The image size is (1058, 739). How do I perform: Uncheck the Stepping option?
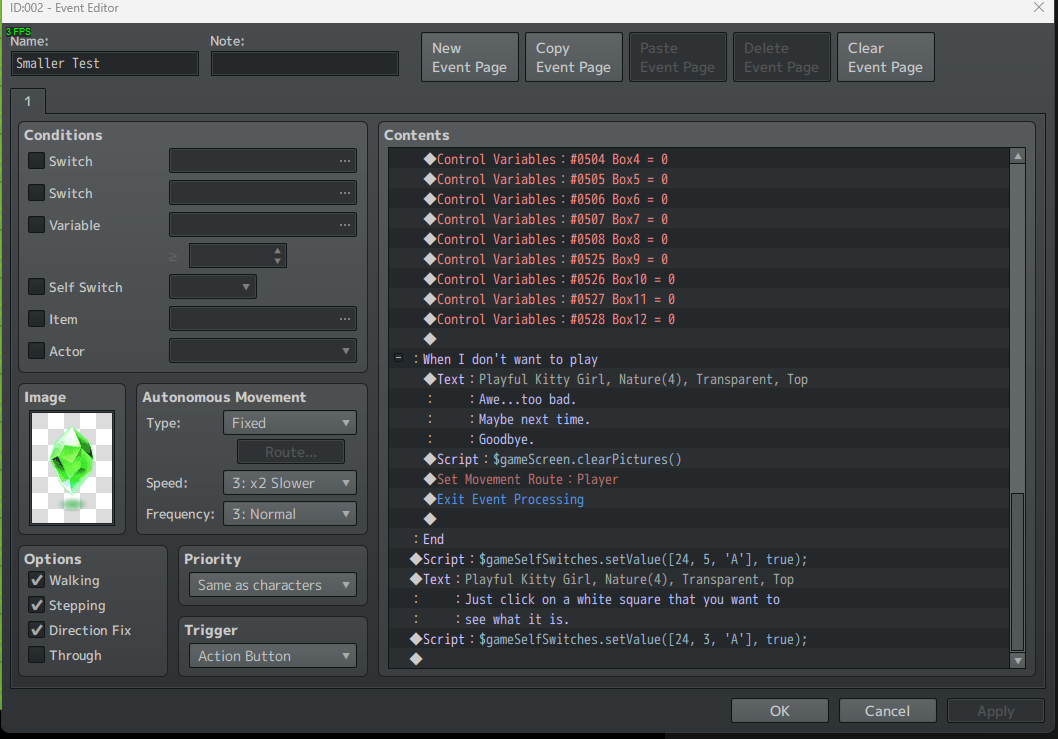pos(36,605)
